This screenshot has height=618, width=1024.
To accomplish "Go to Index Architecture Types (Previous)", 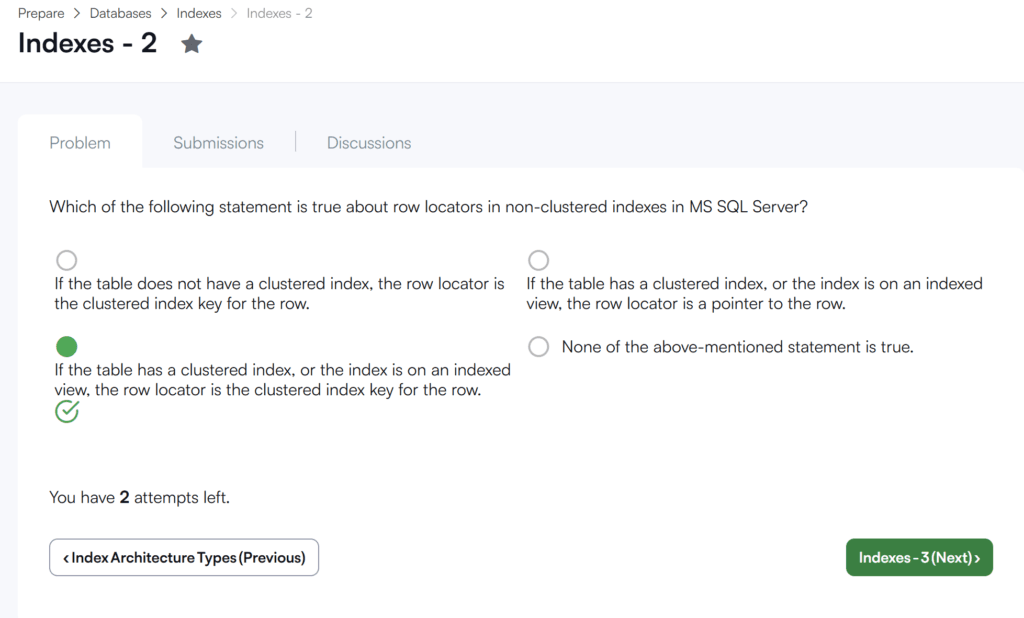I will (x=184, y=557).
